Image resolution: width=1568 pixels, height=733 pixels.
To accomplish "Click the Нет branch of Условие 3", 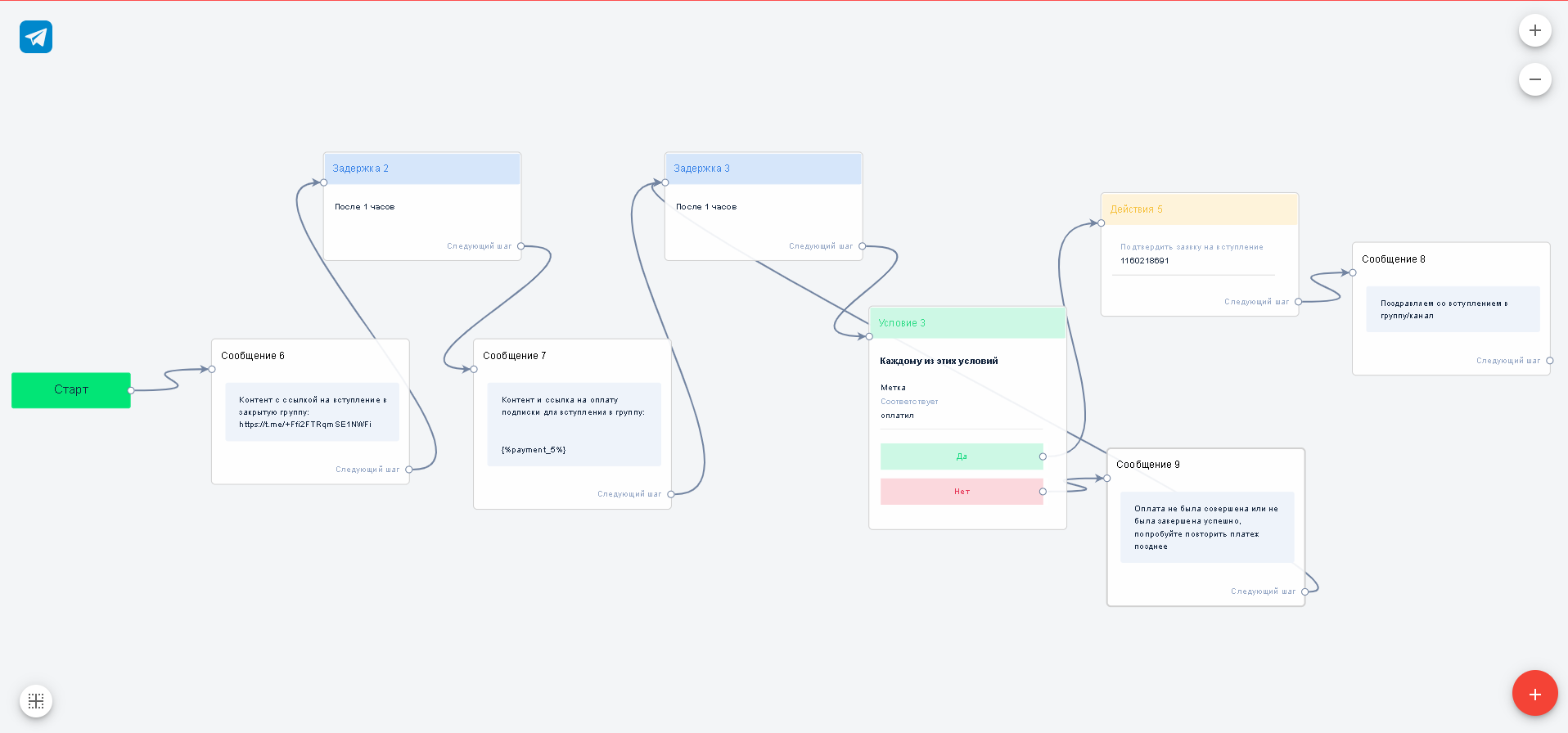I will [x=961, y=492].
